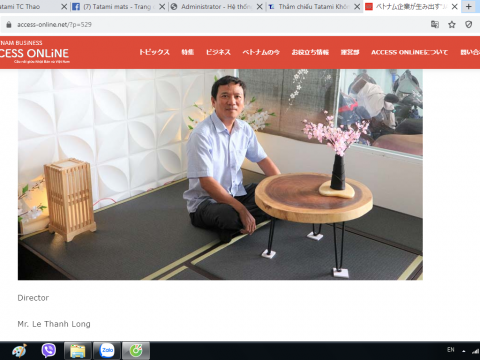
Task: Open the トピックス menu item
Action: [x=154, y=52]
